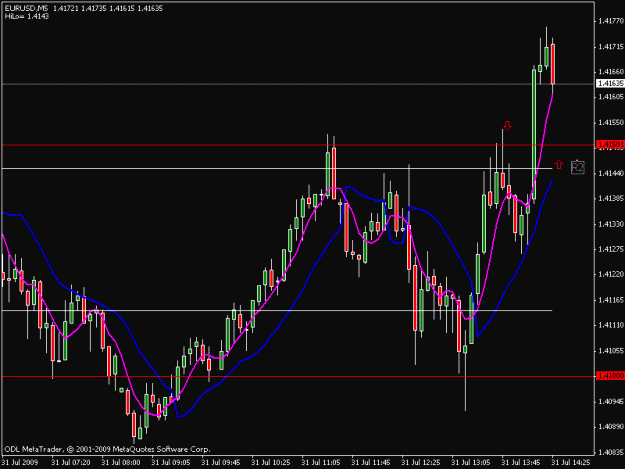Click the 1.40945 price axis label

(x=611, y=401)
